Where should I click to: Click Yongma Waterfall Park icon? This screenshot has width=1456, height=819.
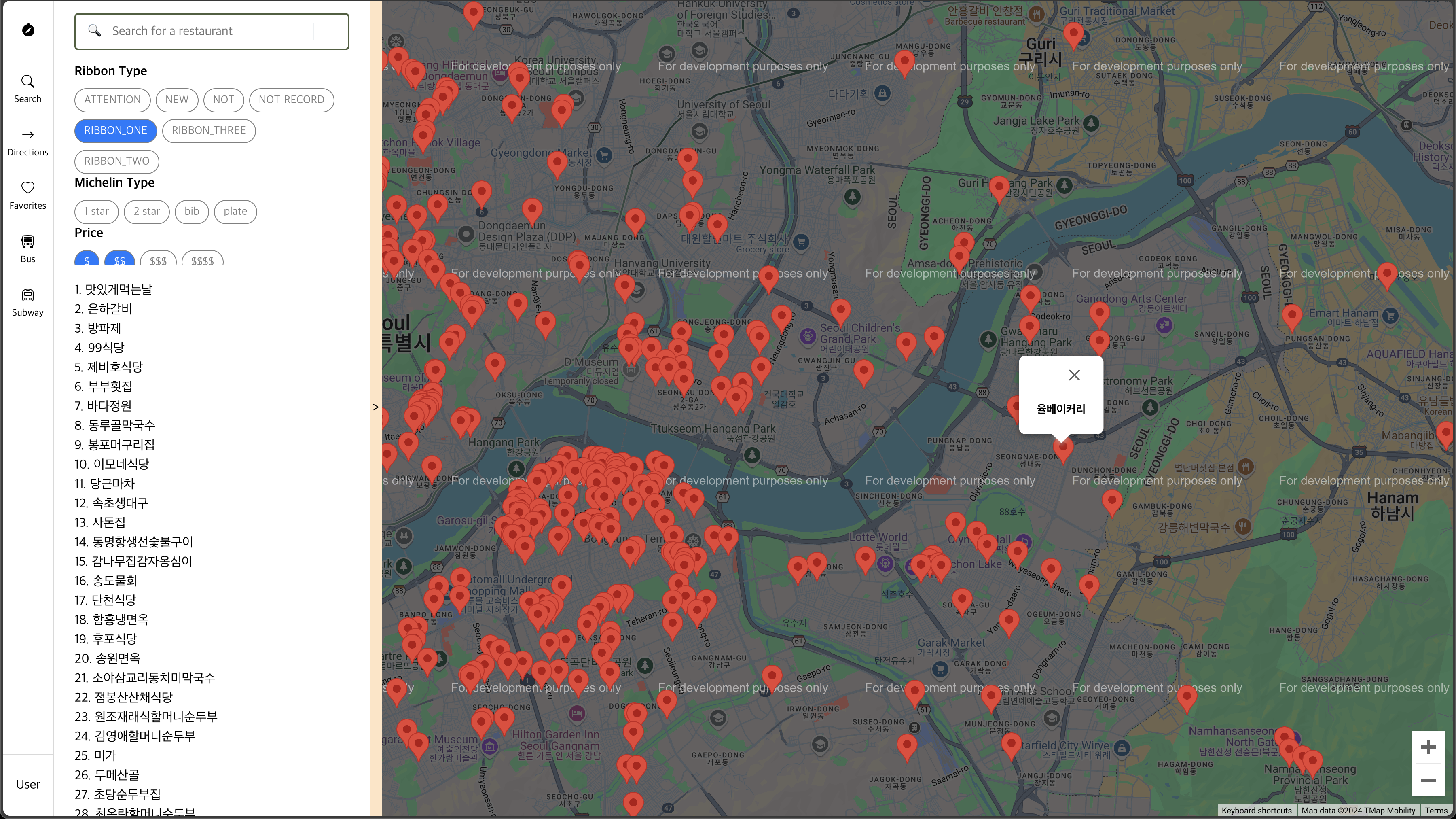click(852, 197)
